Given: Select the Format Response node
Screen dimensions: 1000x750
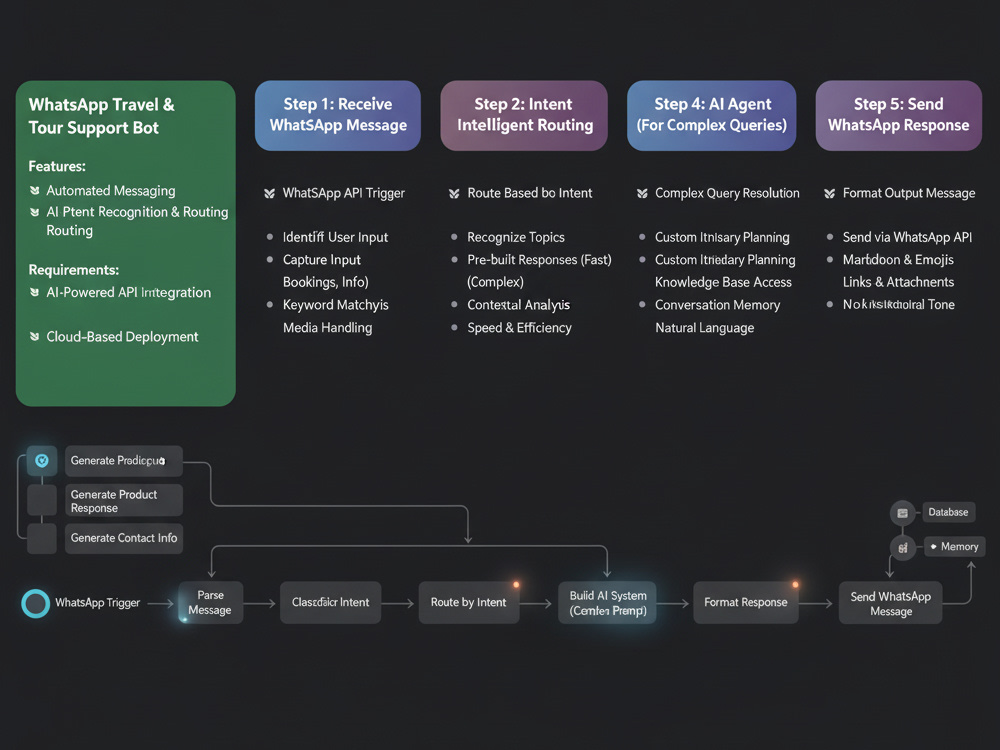Looking at the screenshot, I should pos(746,603).
